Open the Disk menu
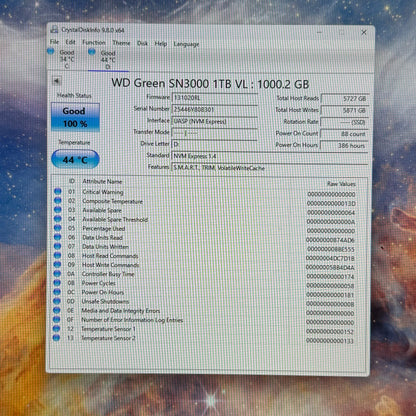This screenshot has width=416, height=416. pyautogui.click(x=142, y=43)
